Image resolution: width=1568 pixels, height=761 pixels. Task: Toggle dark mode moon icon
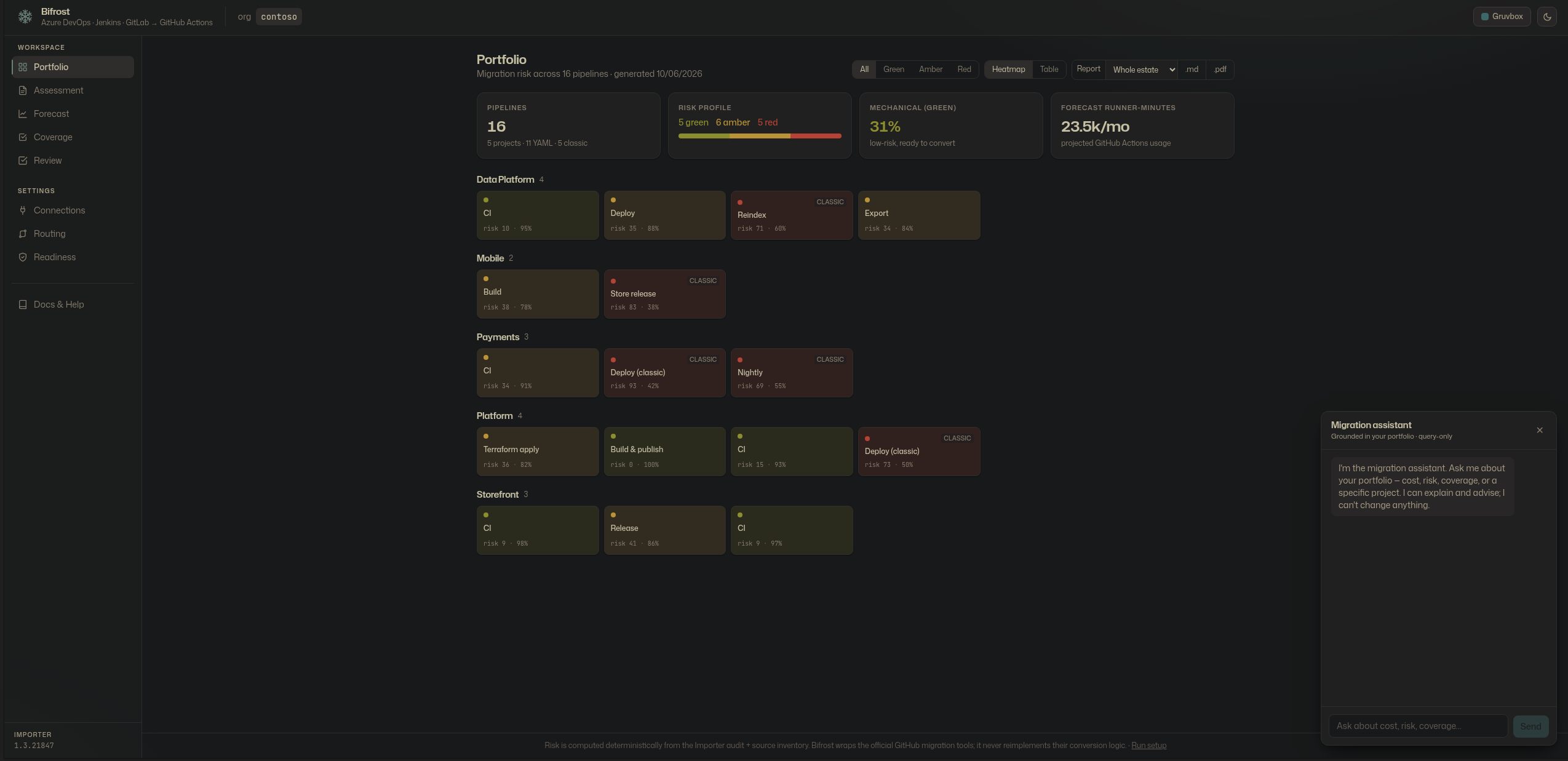coord(1547,17)
